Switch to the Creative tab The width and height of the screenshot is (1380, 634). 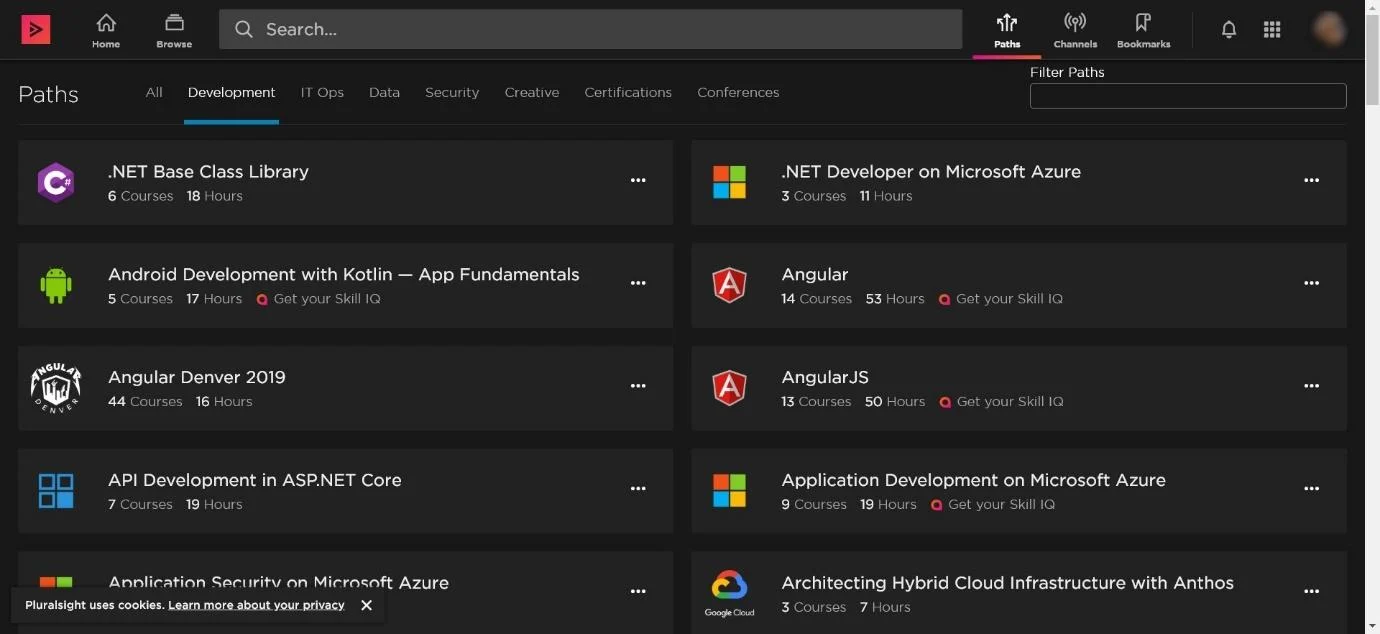(x=532, y=92)
